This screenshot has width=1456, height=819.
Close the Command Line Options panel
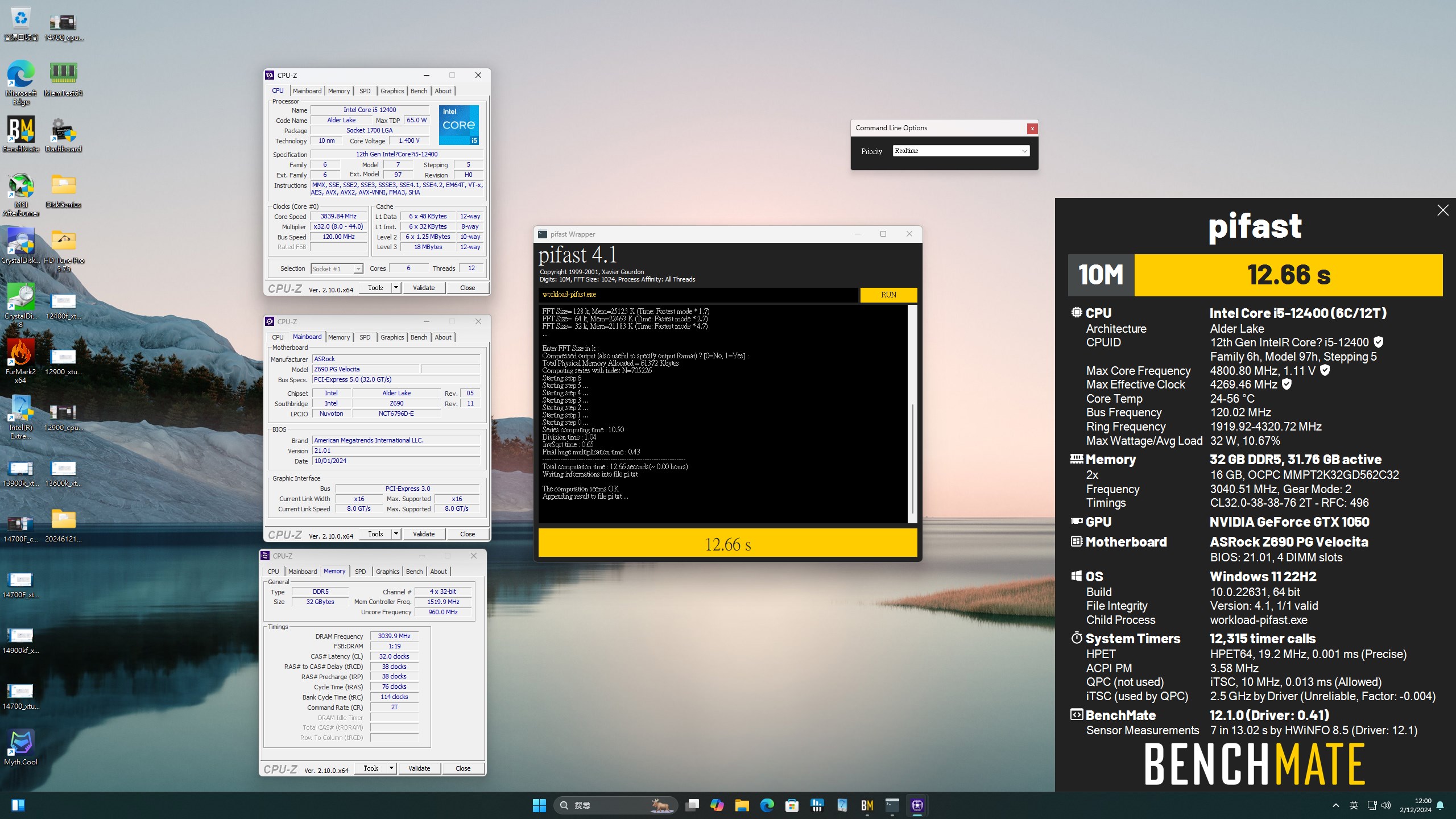click(x=1032, y=129)
